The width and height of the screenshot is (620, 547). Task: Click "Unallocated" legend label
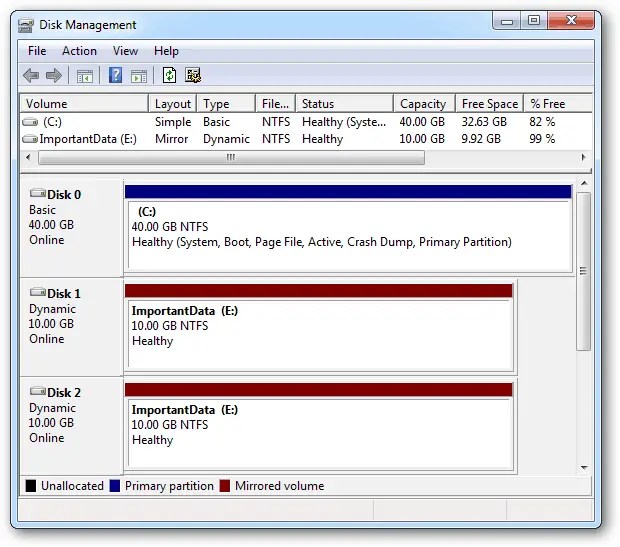click(72, 486)
